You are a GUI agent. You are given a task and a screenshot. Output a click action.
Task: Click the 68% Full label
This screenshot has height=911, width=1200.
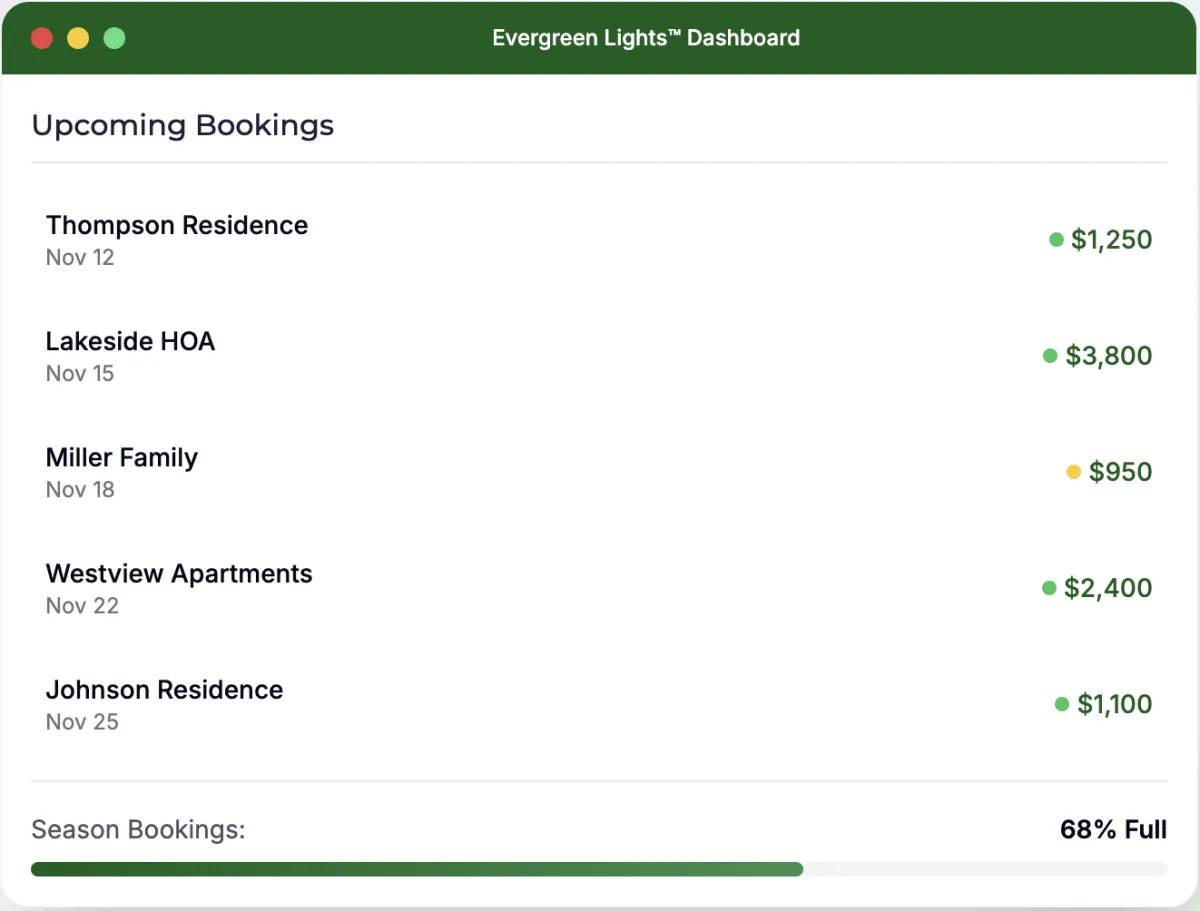1113,830
